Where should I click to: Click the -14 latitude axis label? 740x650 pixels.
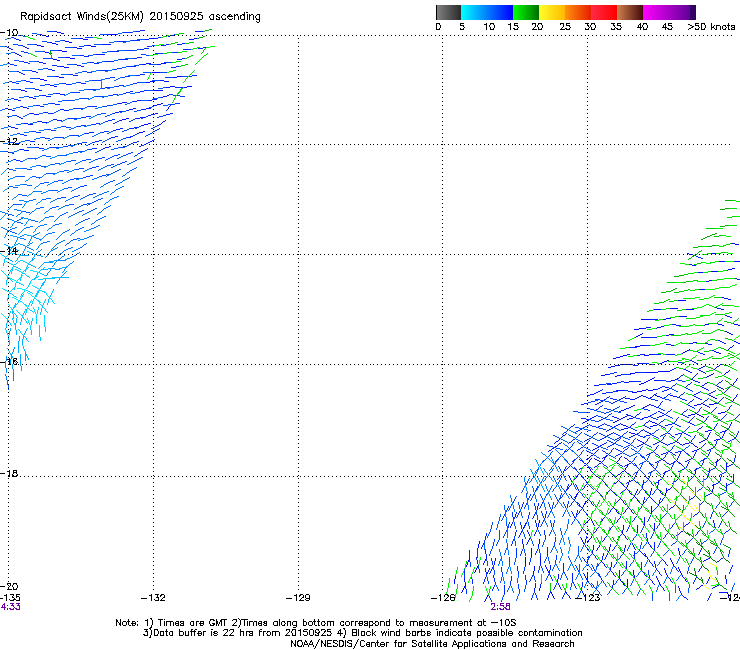click(x=9, y=251)
